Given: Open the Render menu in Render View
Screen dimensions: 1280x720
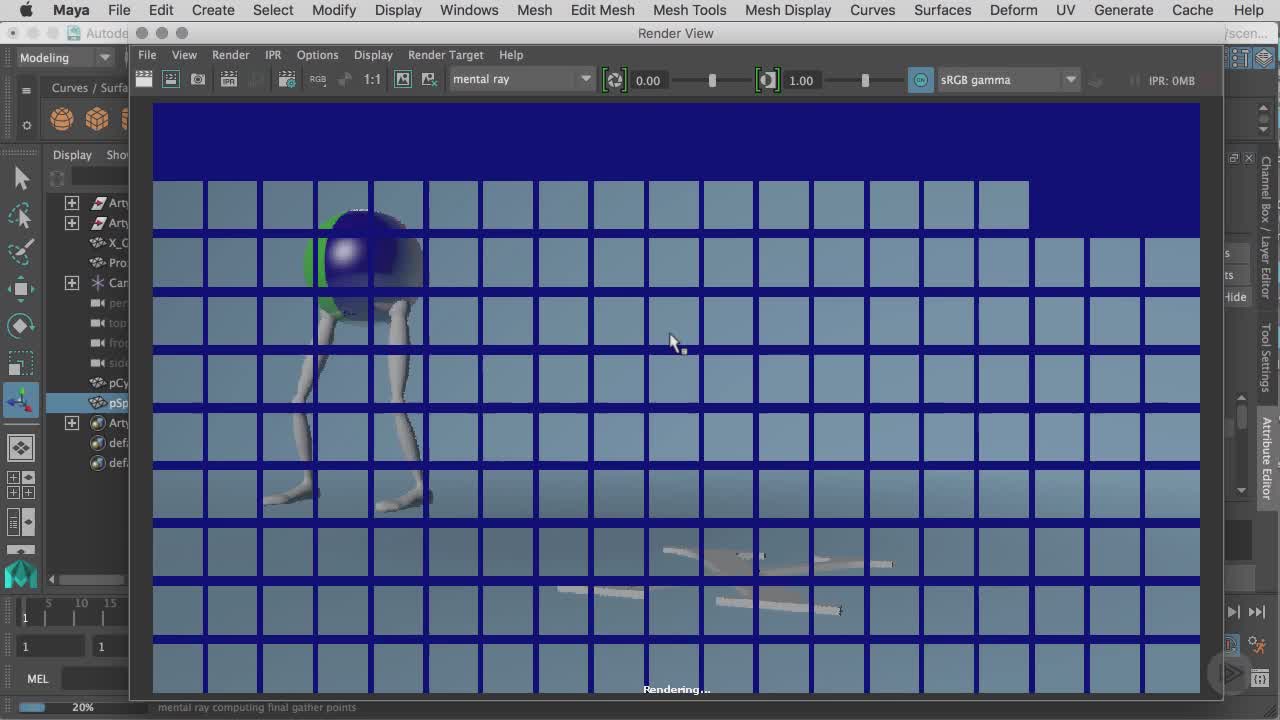Looking at the screenshot, I should pyautogui.click(x=230, y=55).
